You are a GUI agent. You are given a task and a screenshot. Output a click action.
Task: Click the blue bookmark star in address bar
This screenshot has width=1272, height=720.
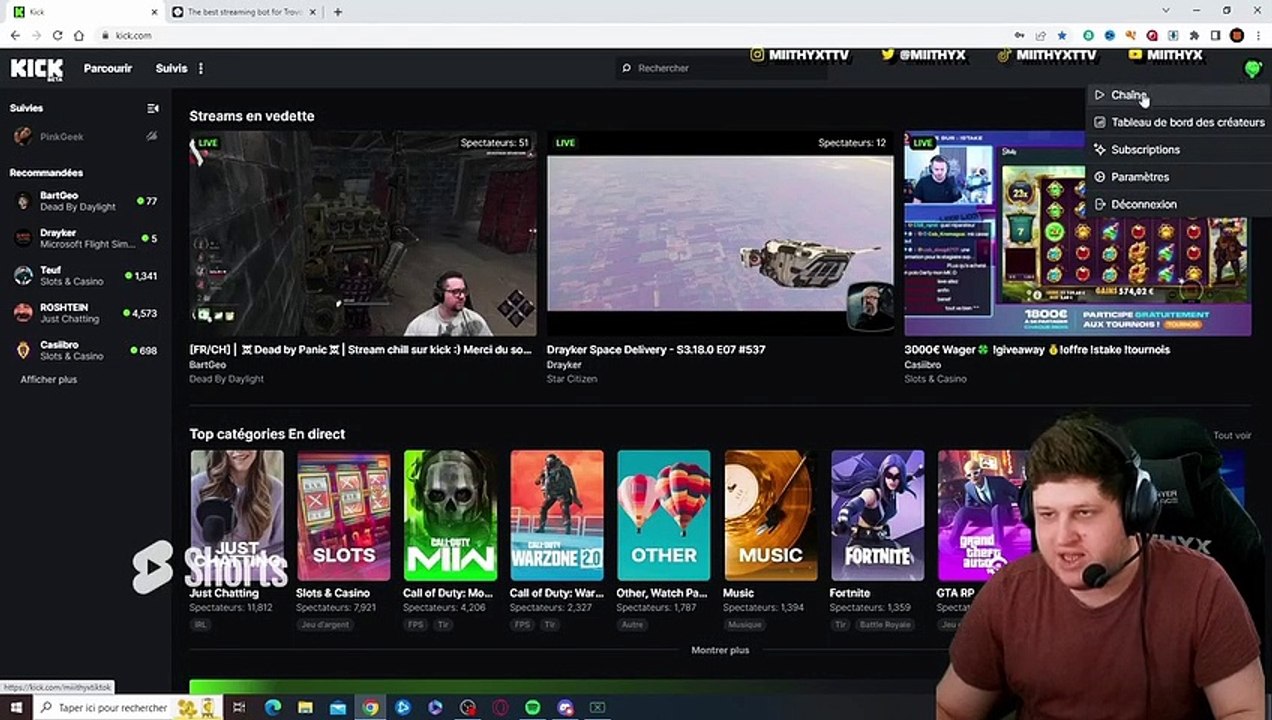tap(1061, 35)
